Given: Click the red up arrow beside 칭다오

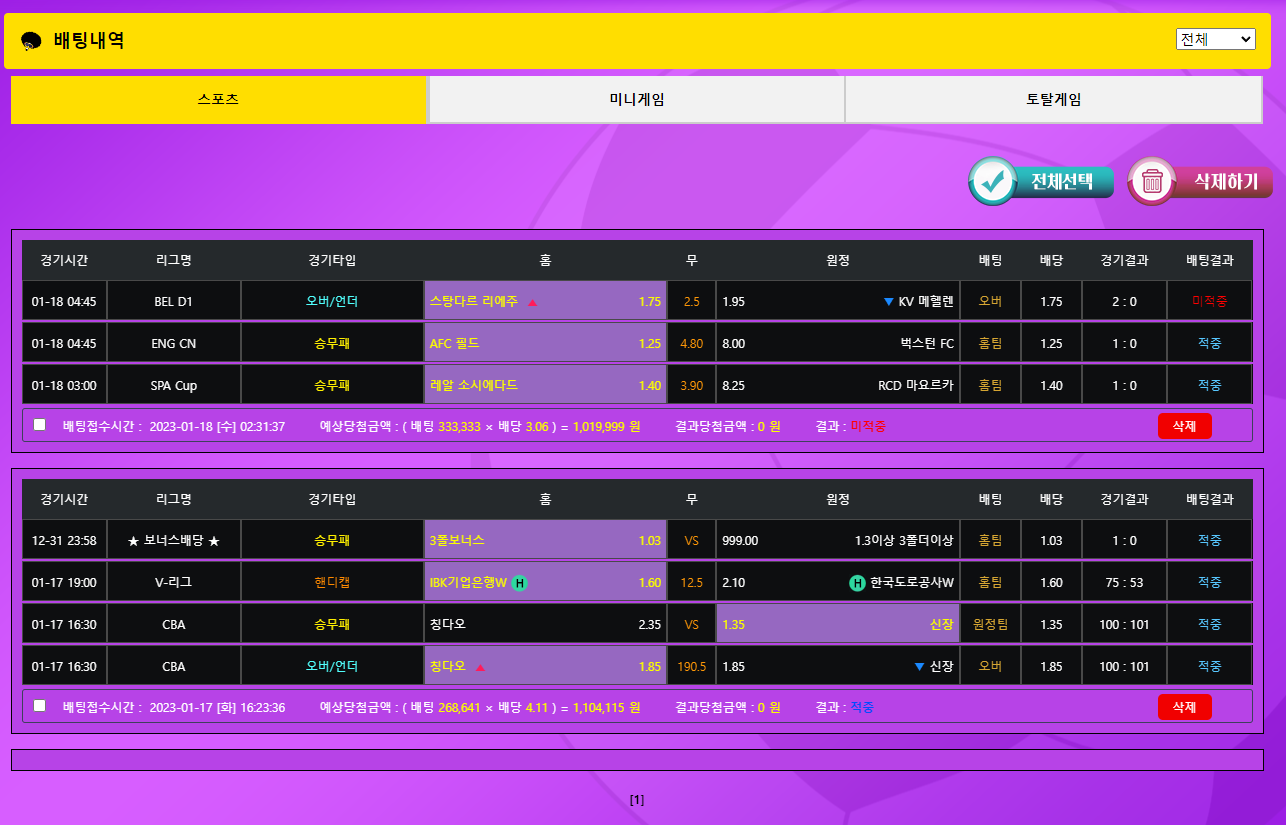Looking at the screenshot, I should point(480,667).
